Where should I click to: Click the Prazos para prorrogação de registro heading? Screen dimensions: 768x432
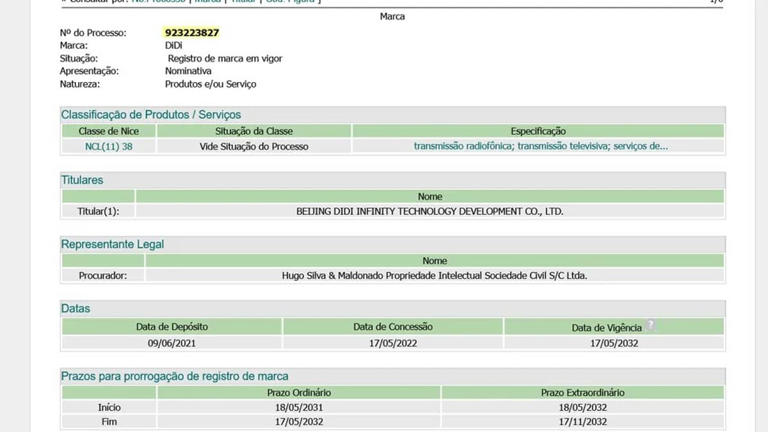(174, 376)
